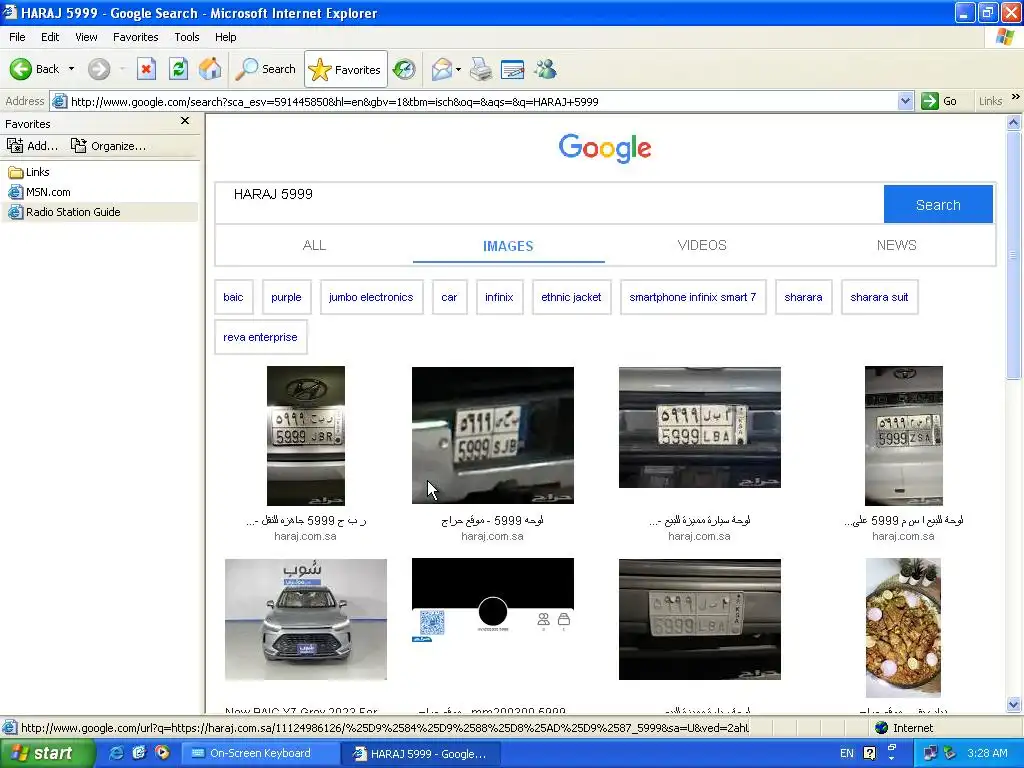Image resolution: width=1024 pixels, height=768 pixels.
Task: Open the View menu
Action: [x=86, y=37]
